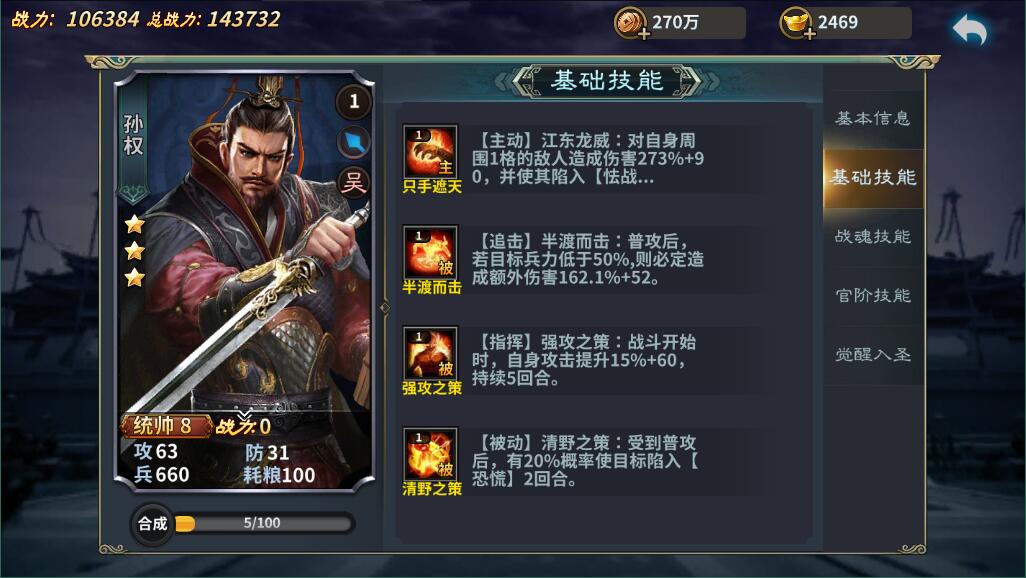
Task: Switch to the 基本信息 tab
Action: click(873, 118)
